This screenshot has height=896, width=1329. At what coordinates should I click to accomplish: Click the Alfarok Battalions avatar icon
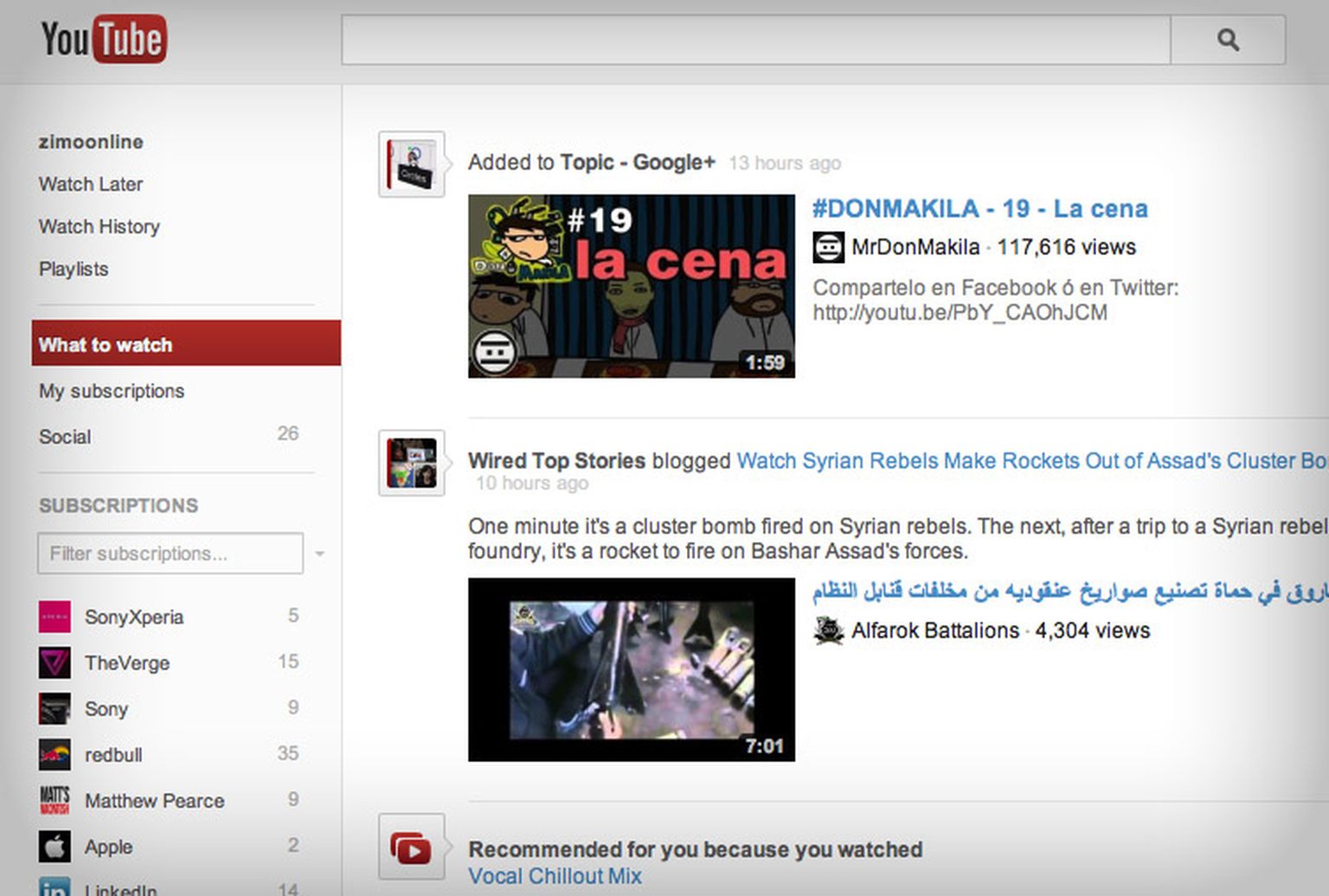point(828,630)
